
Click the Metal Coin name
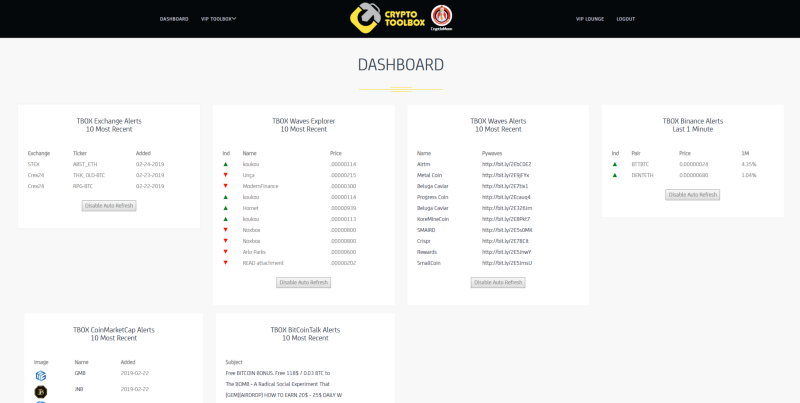(x=429, y=175)
